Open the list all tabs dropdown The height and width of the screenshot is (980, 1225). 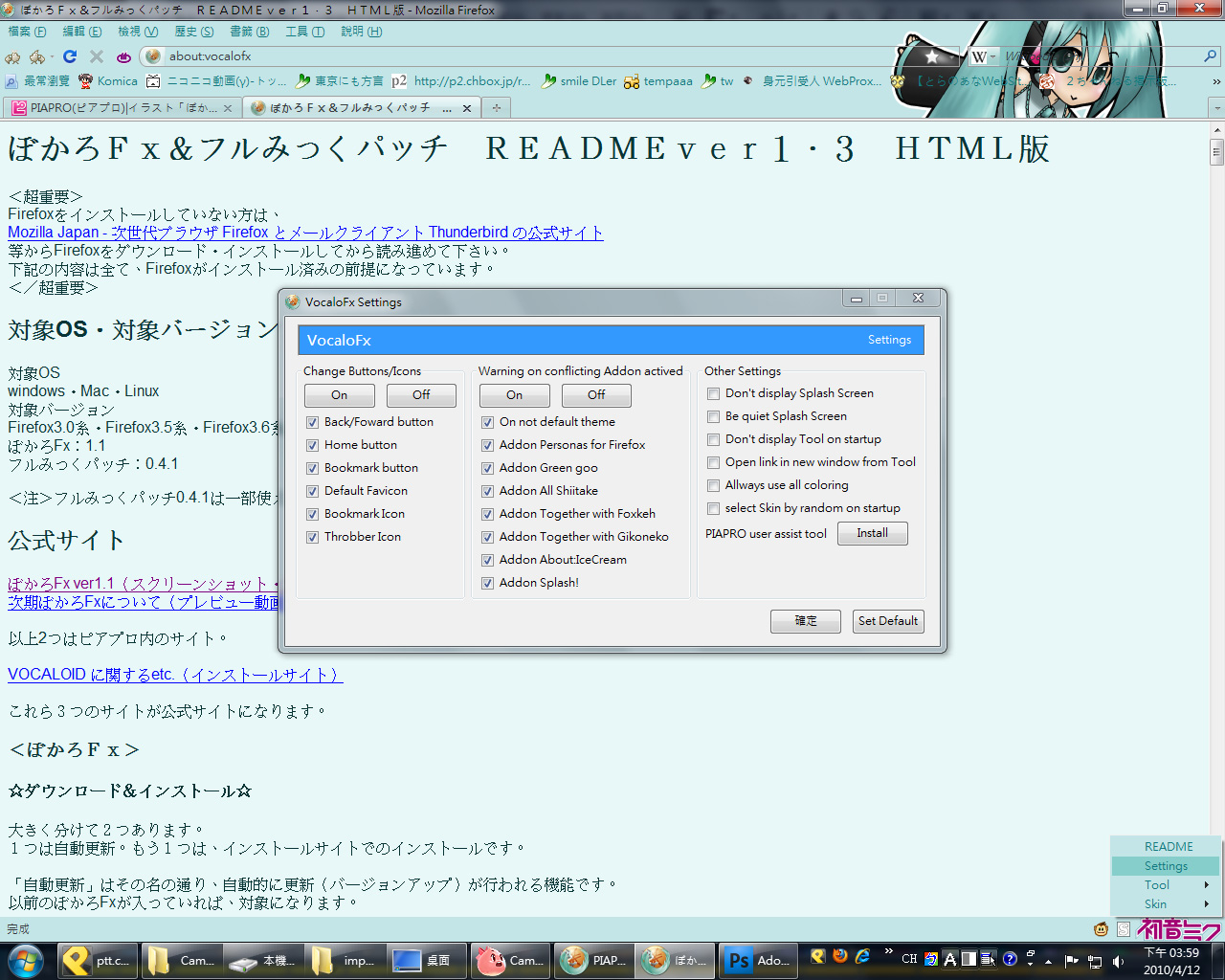(x=1217, y=108)
